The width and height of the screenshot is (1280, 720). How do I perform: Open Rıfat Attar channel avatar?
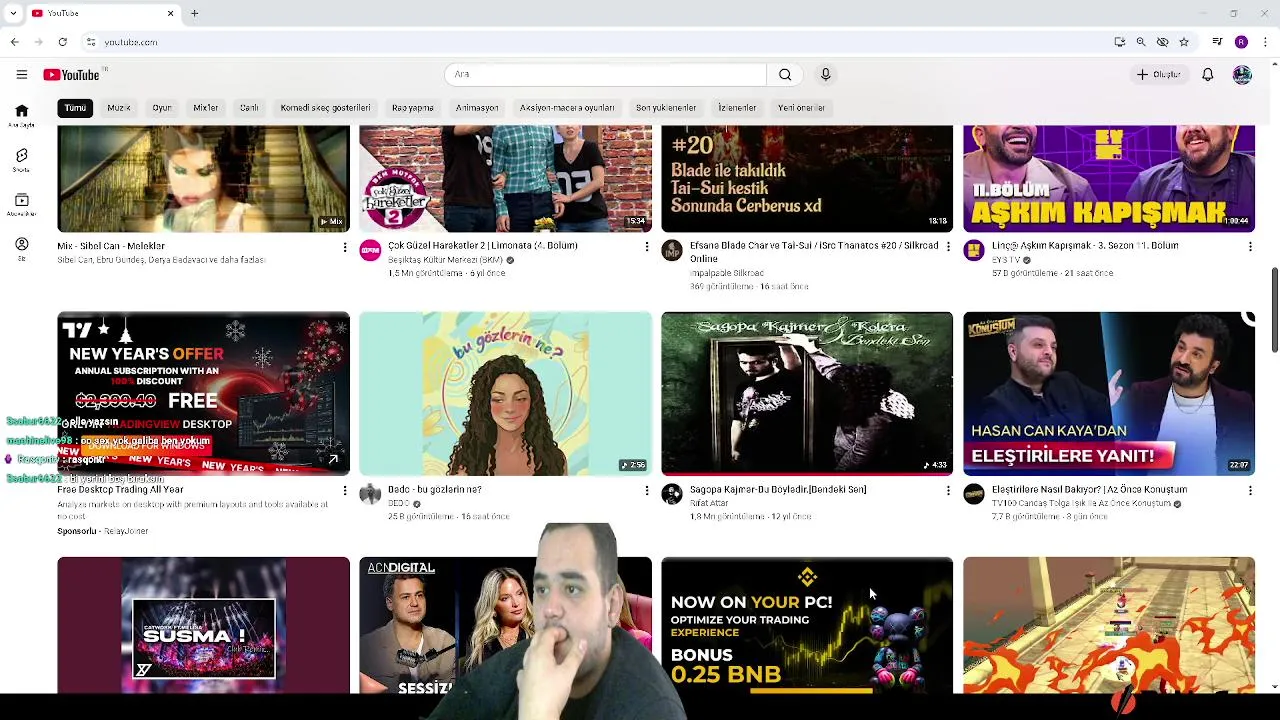(672, 494)
